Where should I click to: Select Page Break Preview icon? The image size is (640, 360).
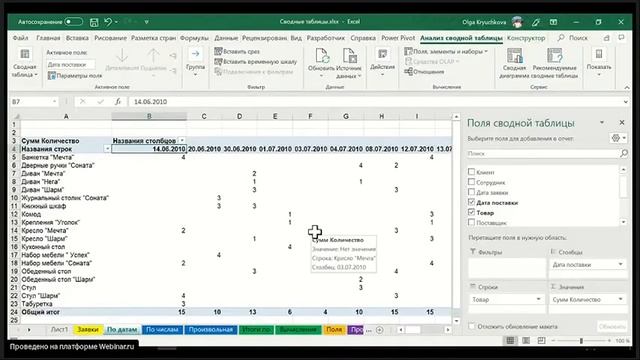click(x=542, y=340)
